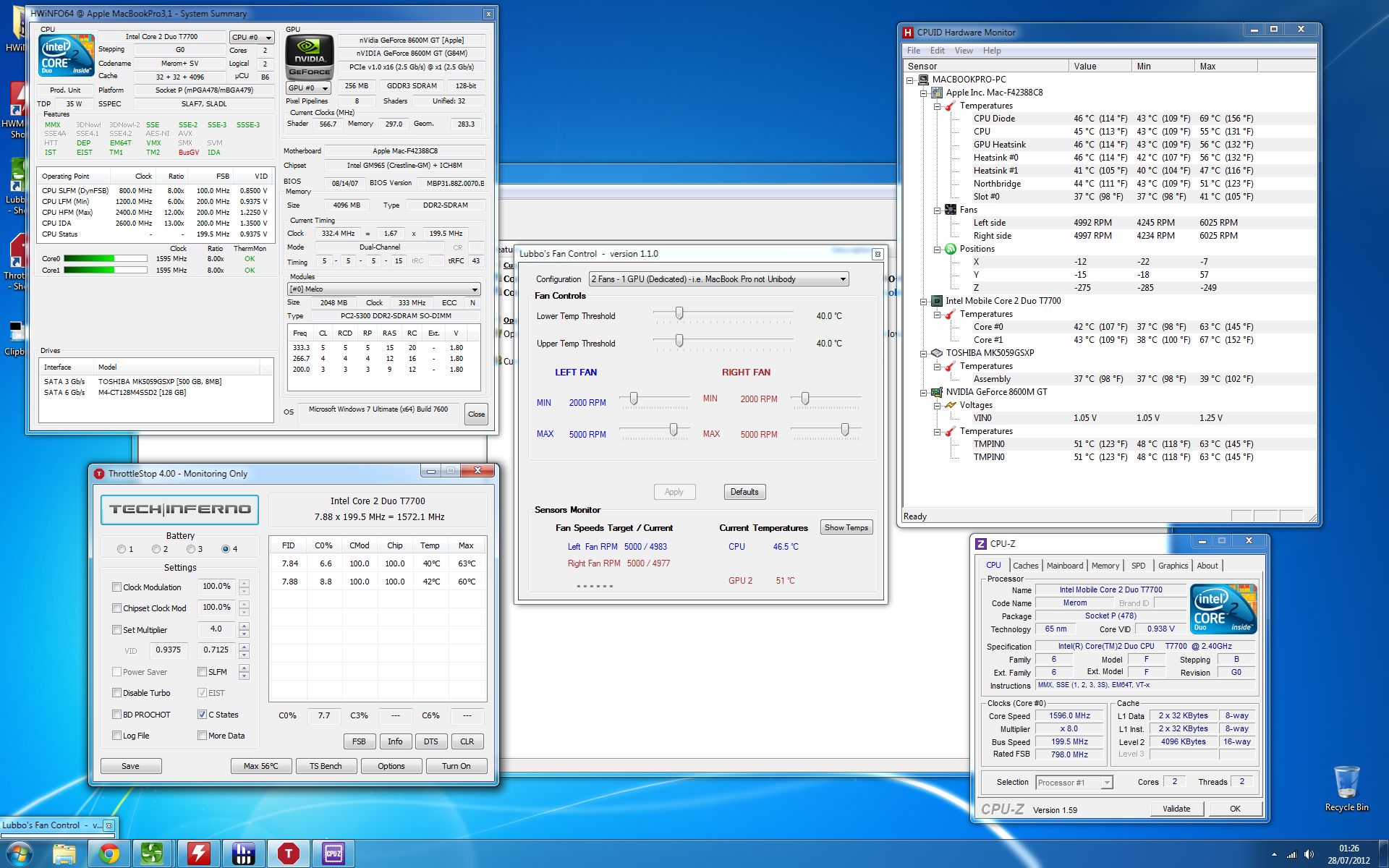Select battery profile radio button 2
The image size is (1389, 868).
[x=156, y=549]
